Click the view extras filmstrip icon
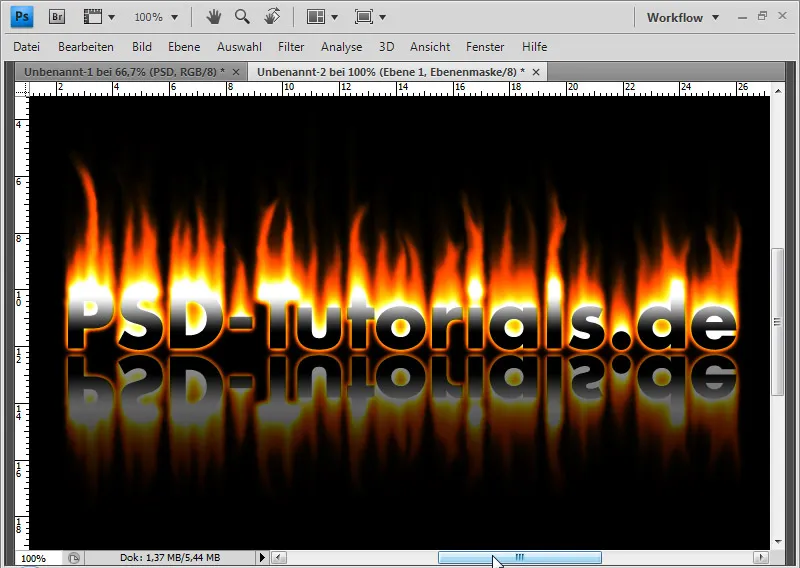The width and height of the screenshot is (800, 568). (x=93, y=17)
